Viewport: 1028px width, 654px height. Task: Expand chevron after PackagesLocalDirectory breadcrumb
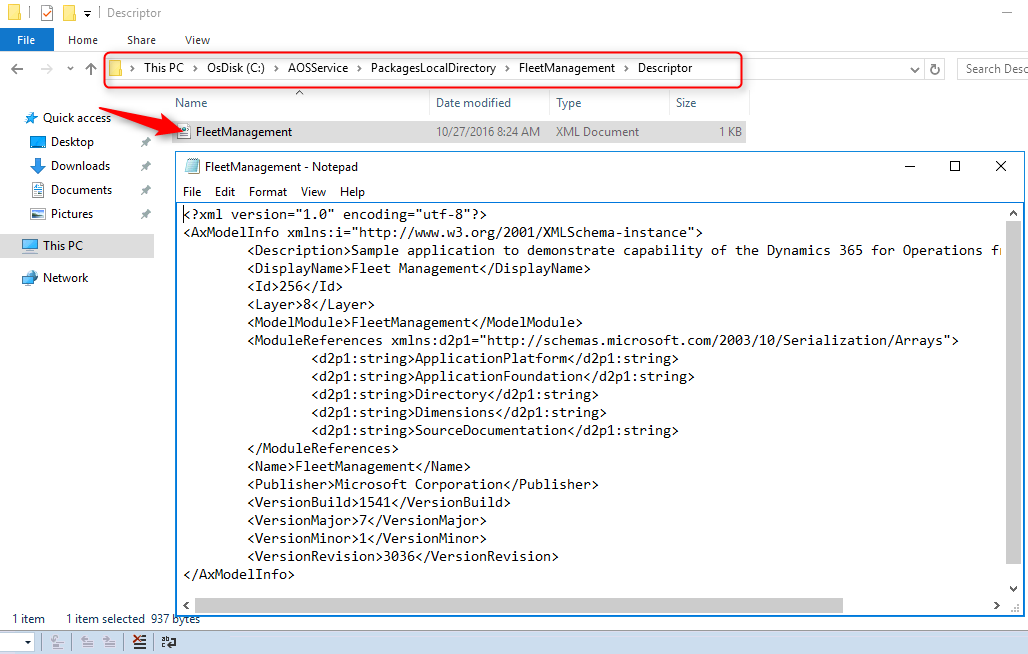[507, 68]
